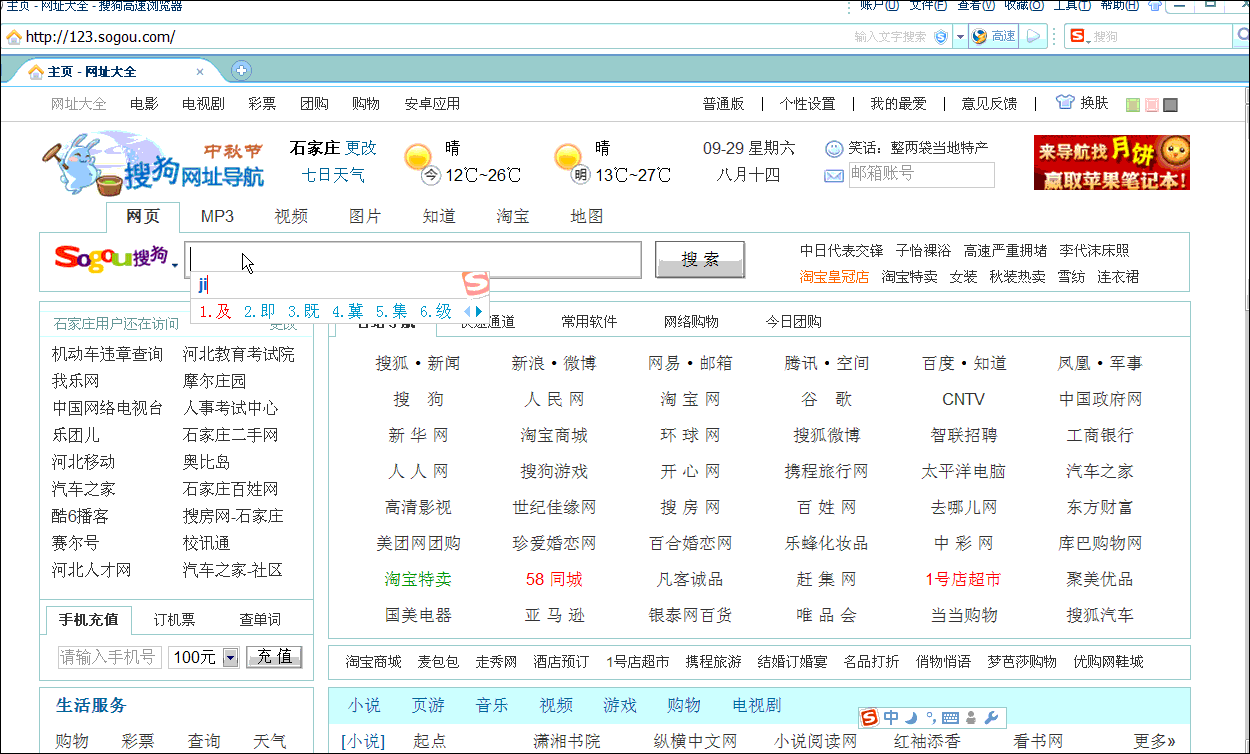Switch to the 图片 search tab
The height and width of the screenshot is (754, 1250).
pyautogui.click(x=365, y=216)
